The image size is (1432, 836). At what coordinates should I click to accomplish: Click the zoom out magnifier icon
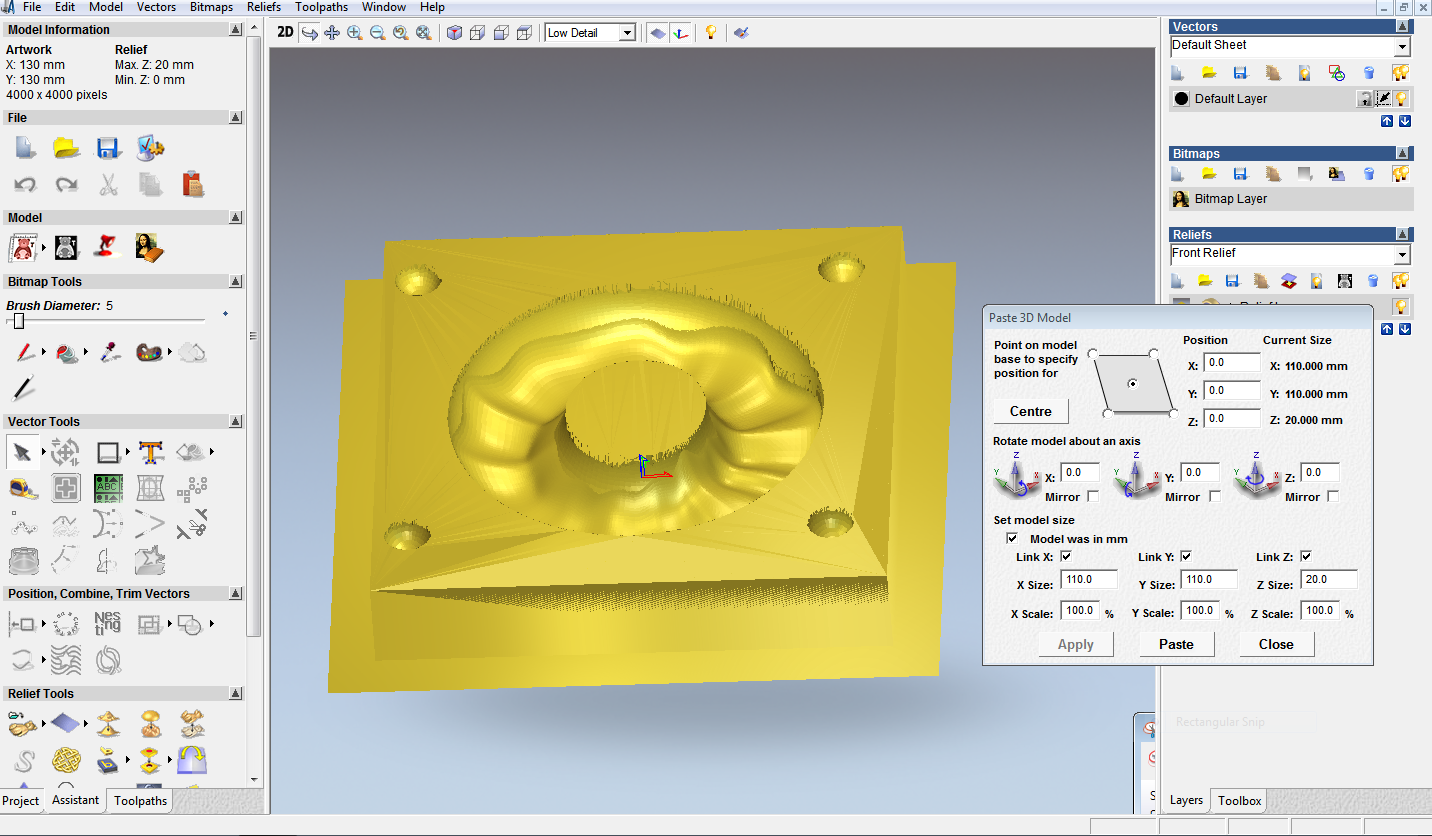tap(377, 32)
